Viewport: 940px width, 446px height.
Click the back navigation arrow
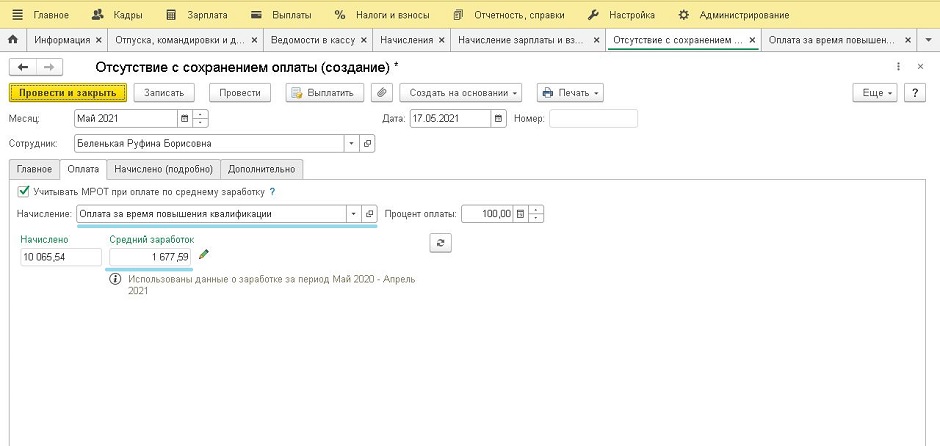(23, 67)
